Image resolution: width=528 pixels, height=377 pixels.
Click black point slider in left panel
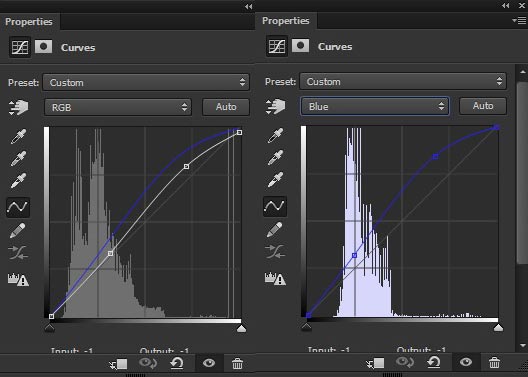50,328
